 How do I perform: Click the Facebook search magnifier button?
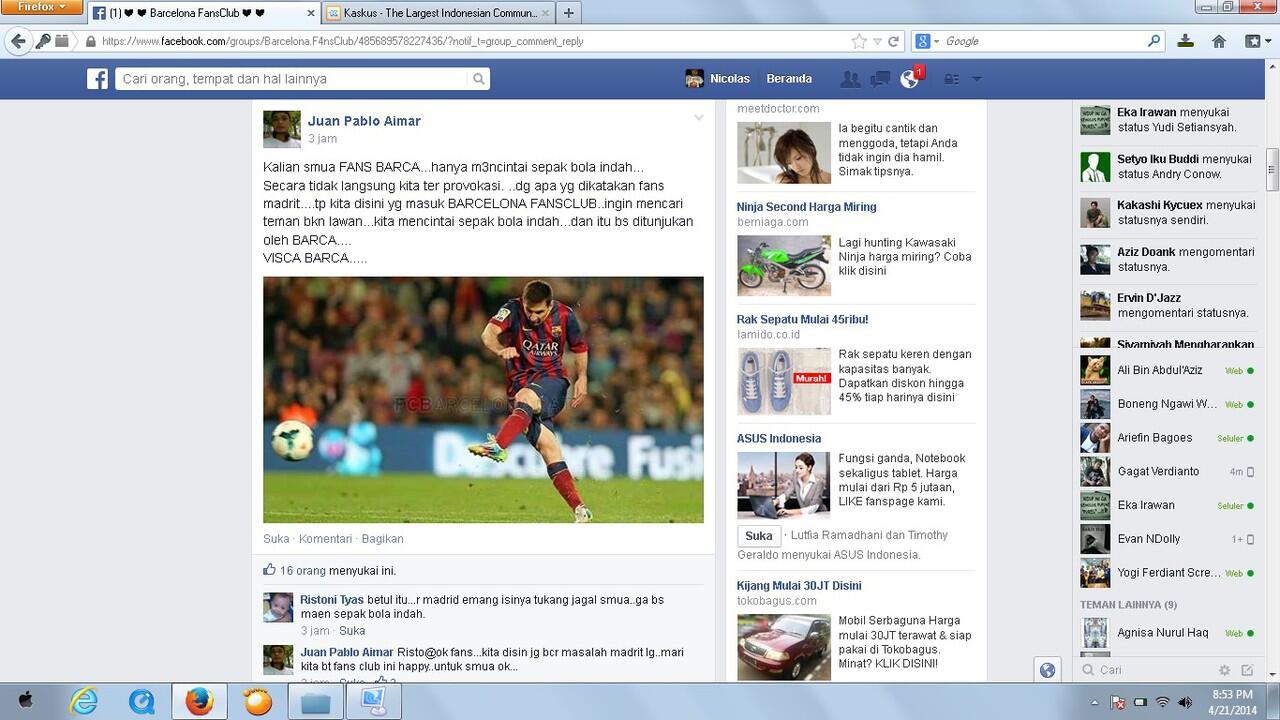point(479,79)
